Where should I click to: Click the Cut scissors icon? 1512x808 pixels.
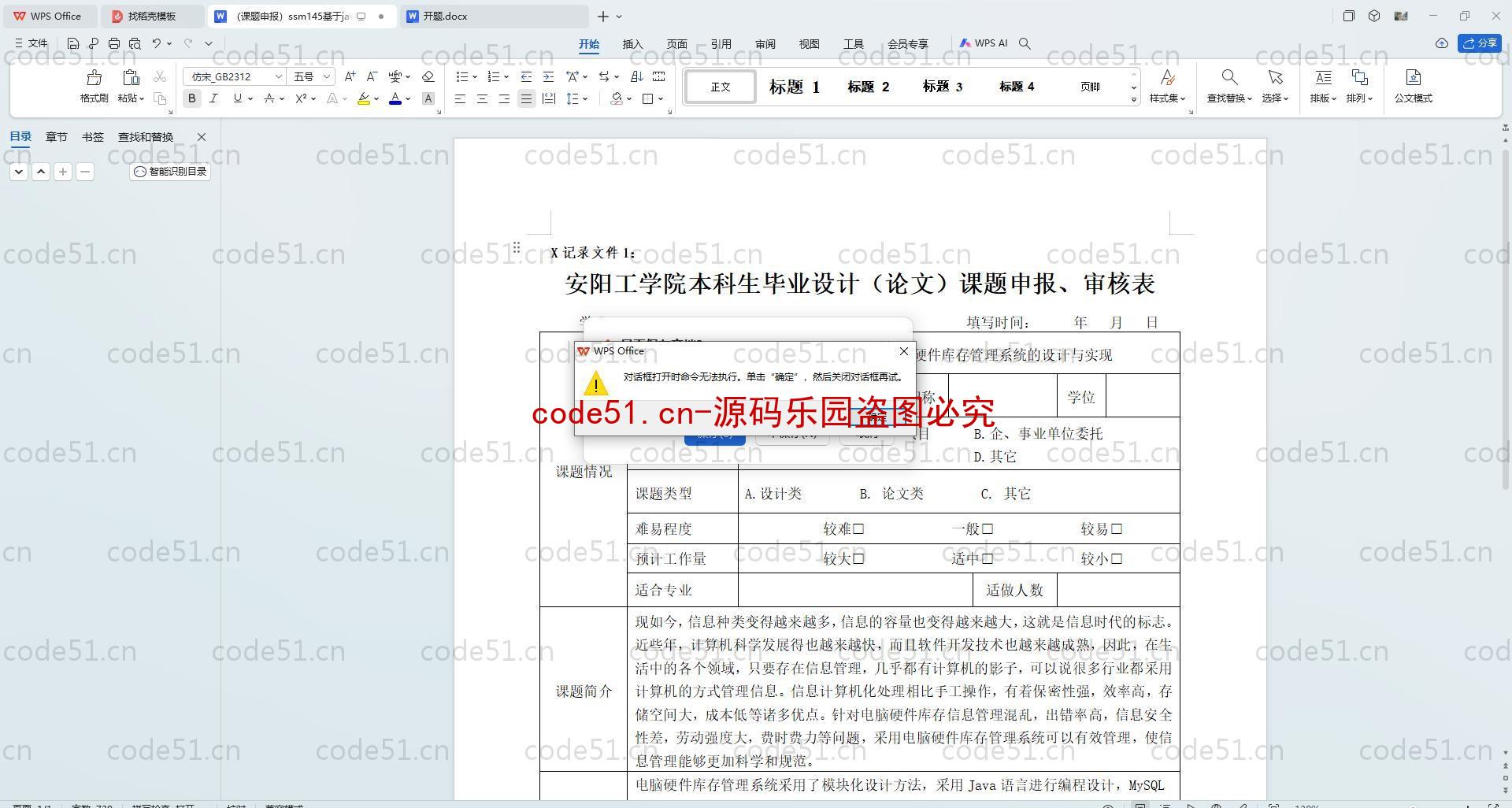(x=160, y=76)
